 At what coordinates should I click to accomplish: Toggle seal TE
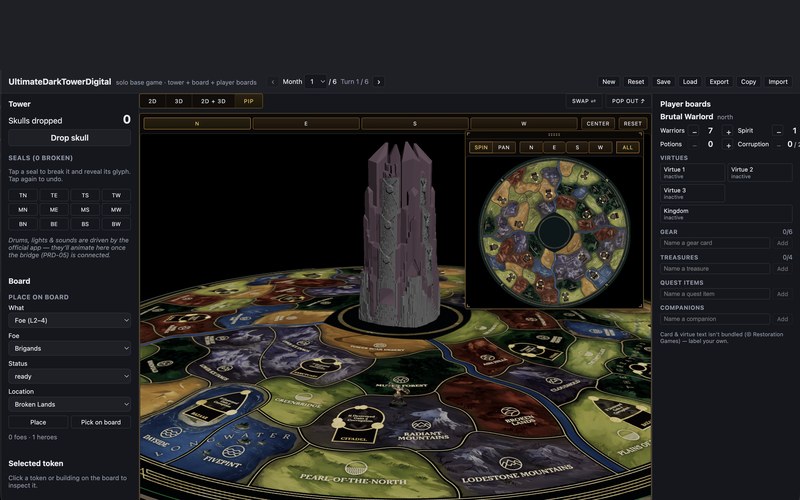(54, 195)
